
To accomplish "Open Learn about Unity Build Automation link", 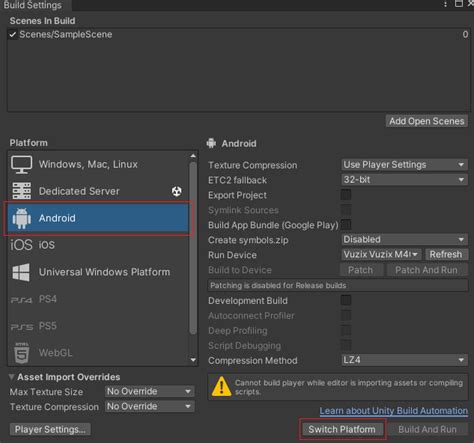I will [x=394, y=411].
